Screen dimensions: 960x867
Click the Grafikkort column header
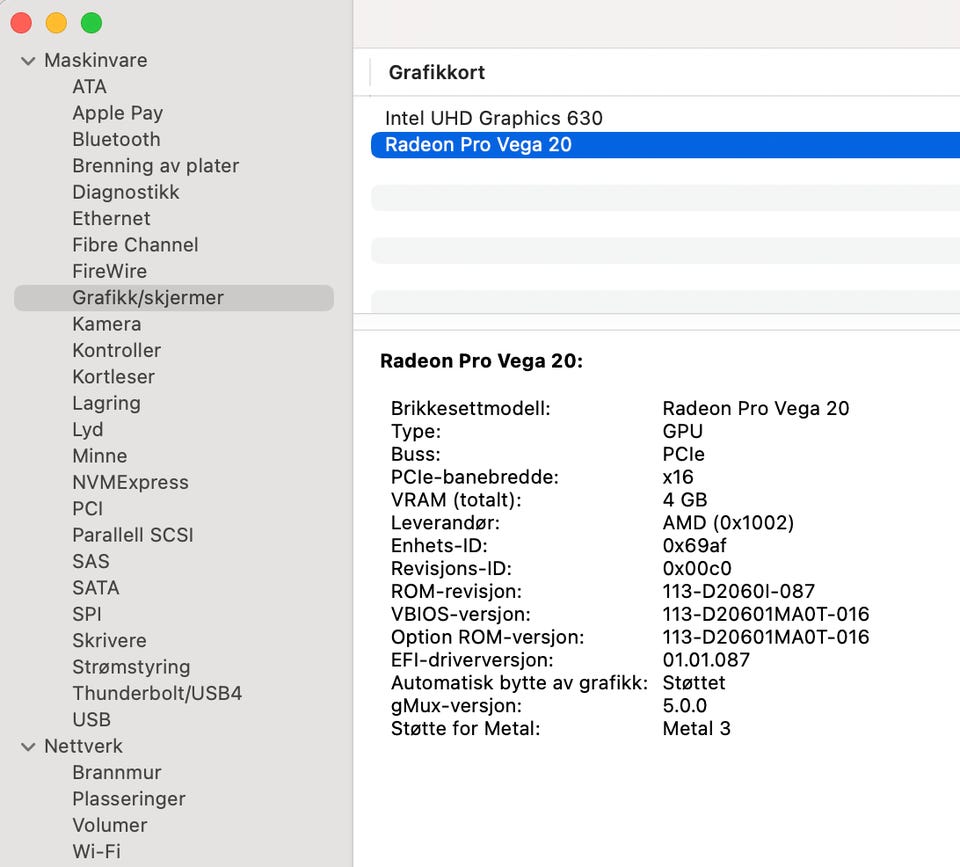437,73
